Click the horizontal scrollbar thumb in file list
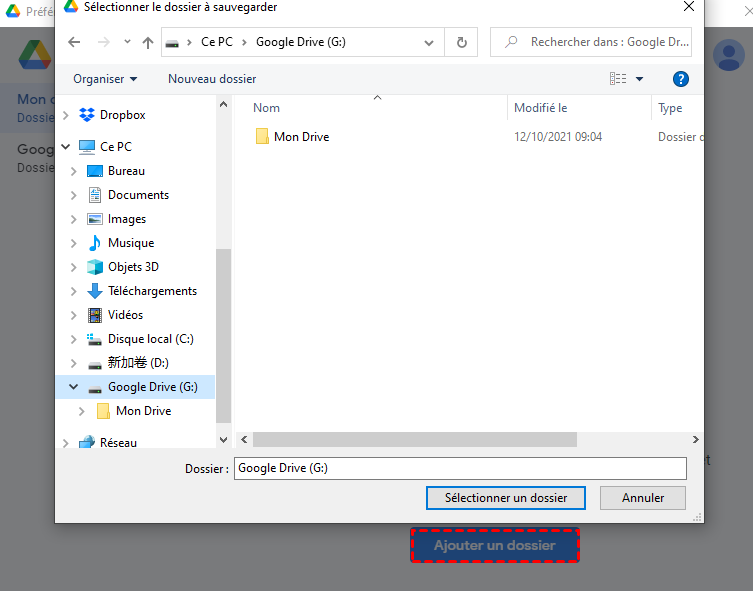The image size is (753, 591). tap(414, 439)
